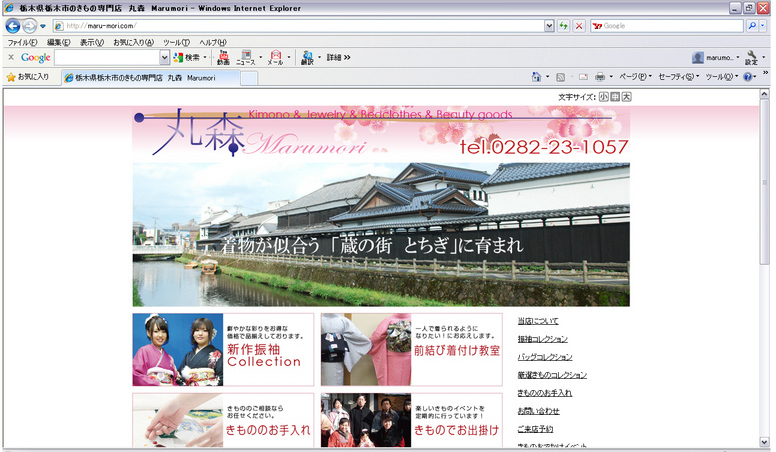
Task: Click the Favorites star button
Action: point(27,77)
